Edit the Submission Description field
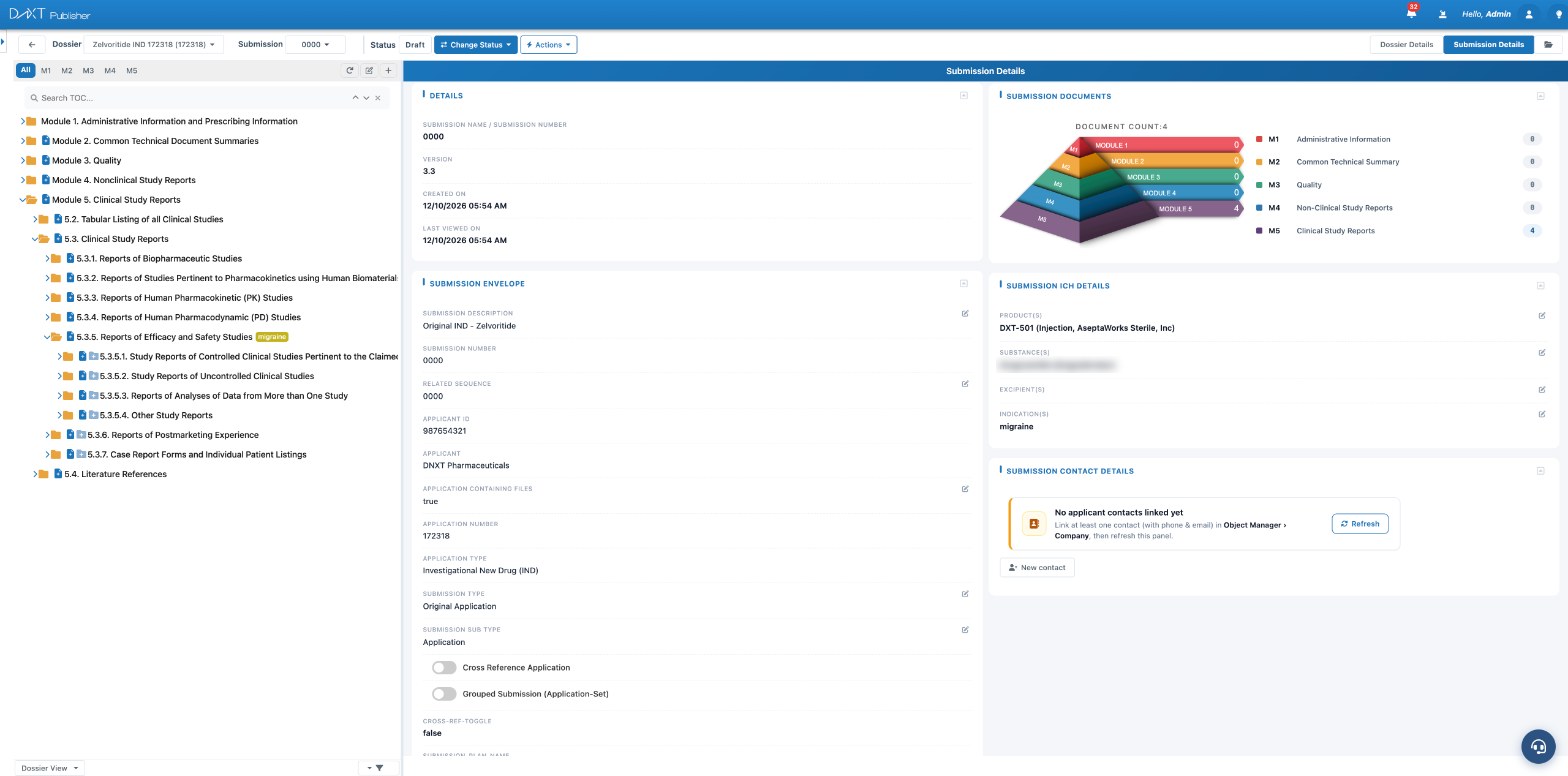The width and height of the screenshot is (1568, 776). tap(965, 313)
